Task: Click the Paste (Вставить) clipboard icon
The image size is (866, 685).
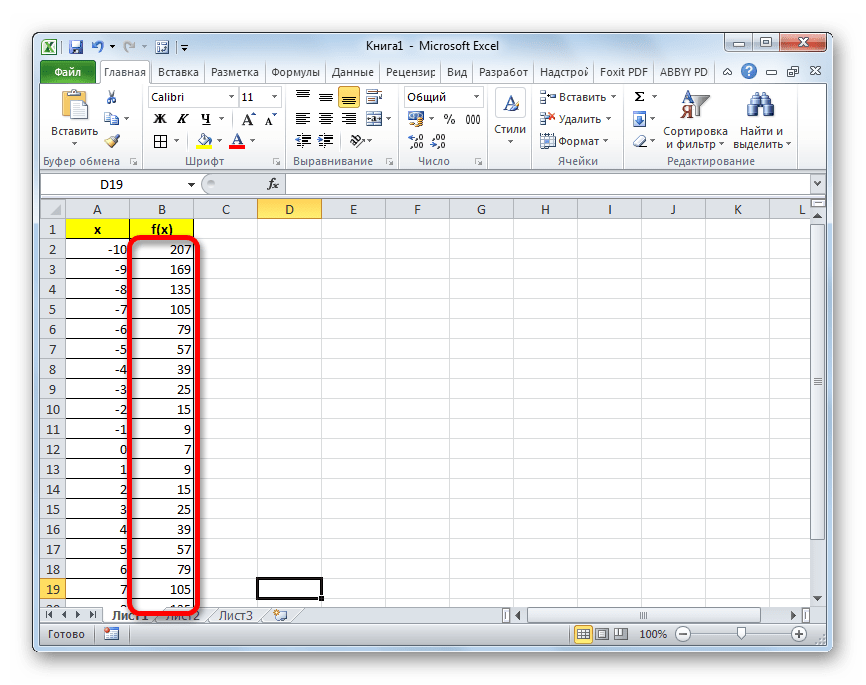Action: pyautogui.click(x=75, y=105)
